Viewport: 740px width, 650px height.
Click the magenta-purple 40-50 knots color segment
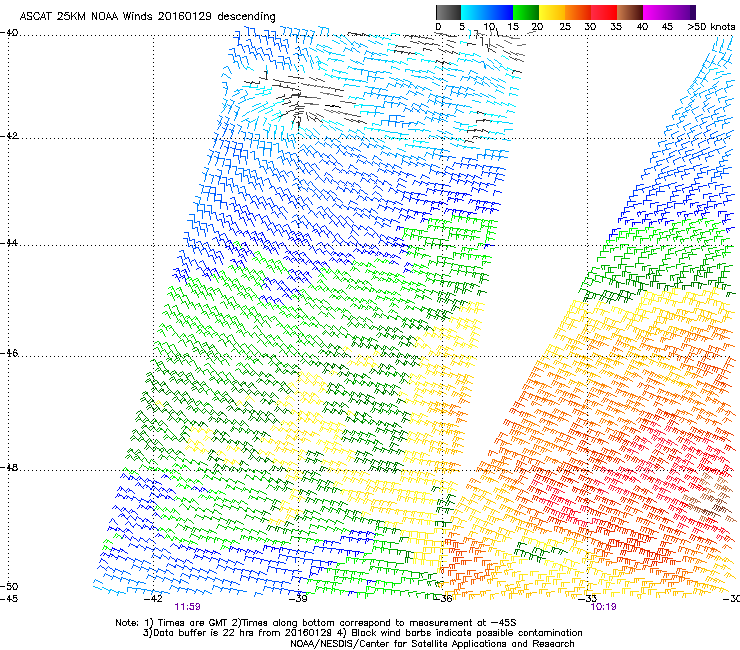pyautogui.click(x=669, y=12)
